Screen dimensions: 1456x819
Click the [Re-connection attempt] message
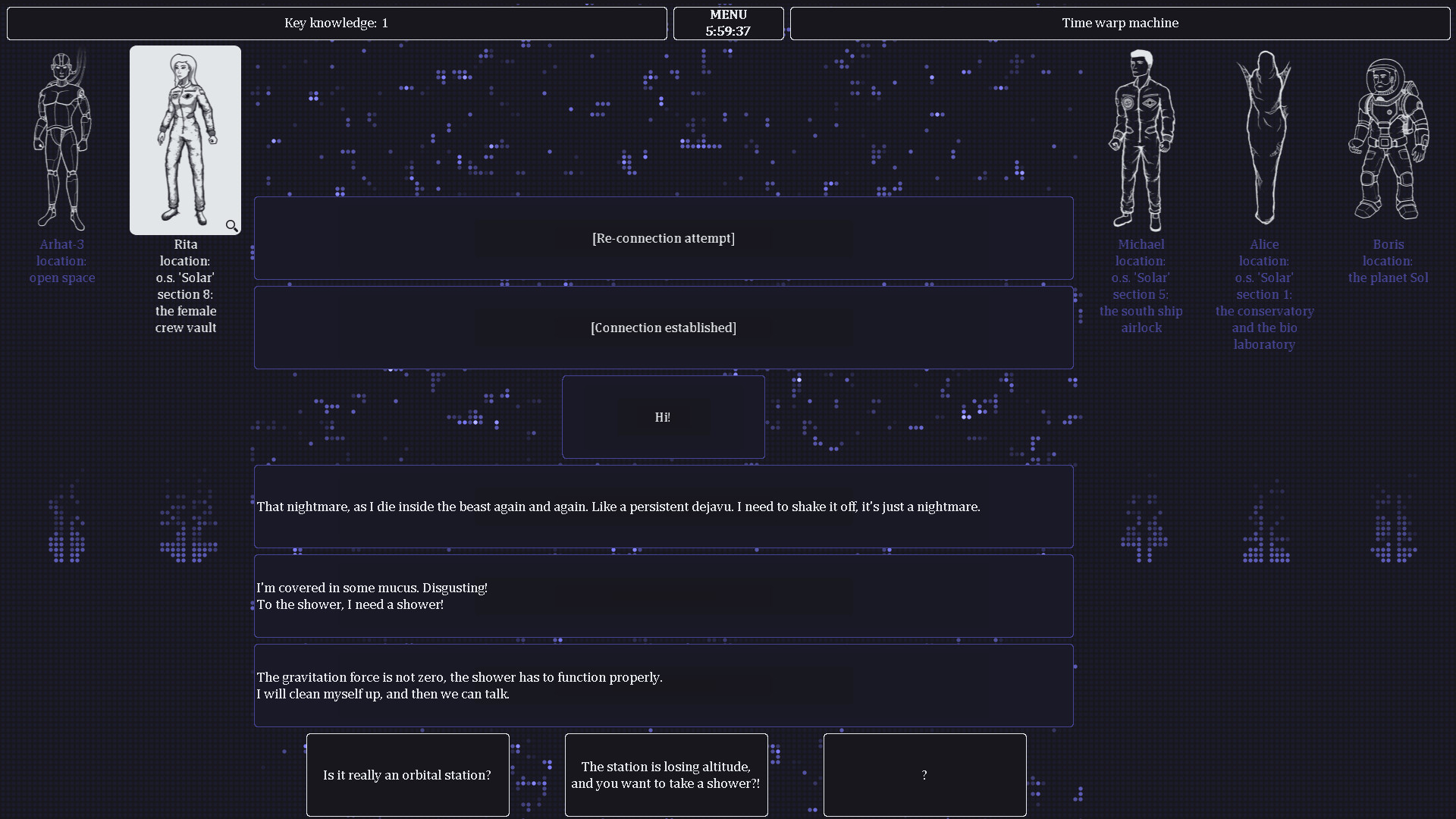663,237
